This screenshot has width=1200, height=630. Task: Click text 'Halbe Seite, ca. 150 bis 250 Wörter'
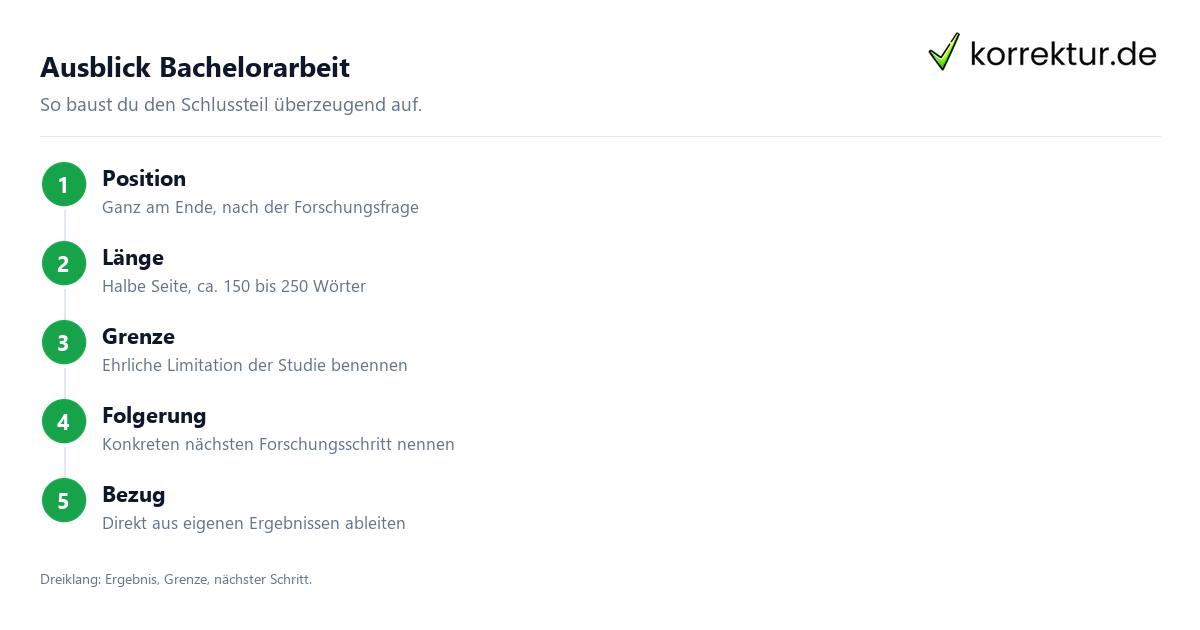pos(234,287)
